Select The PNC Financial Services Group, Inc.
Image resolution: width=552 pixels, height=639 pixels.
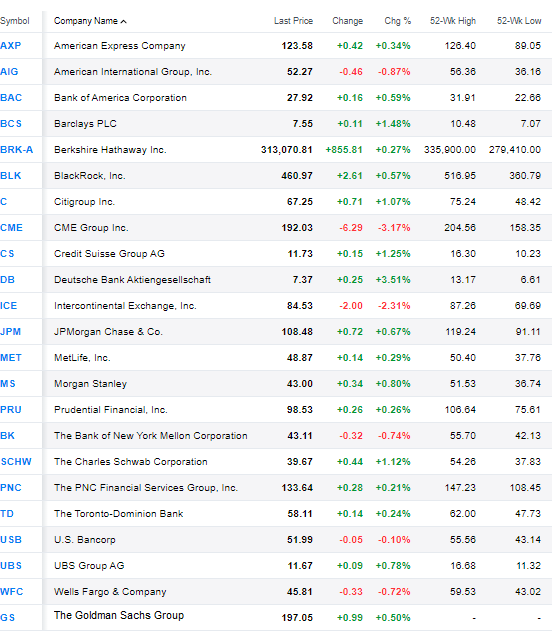(146, 488)
